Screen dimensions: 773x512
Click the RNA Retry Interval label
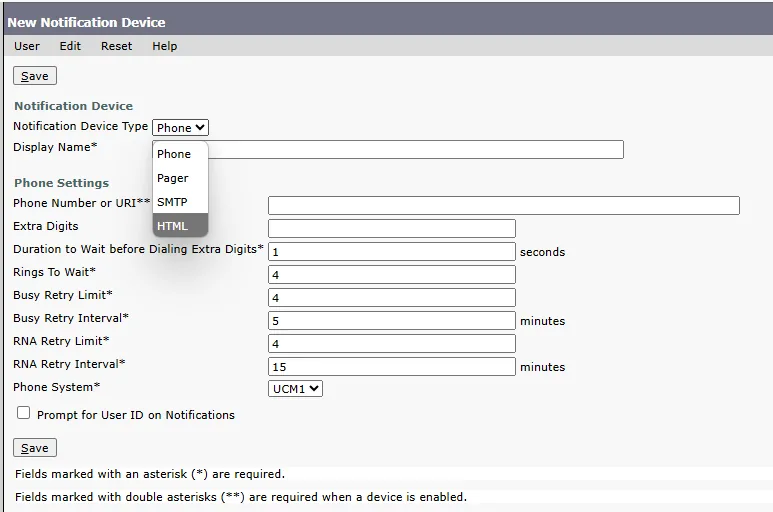70,364
